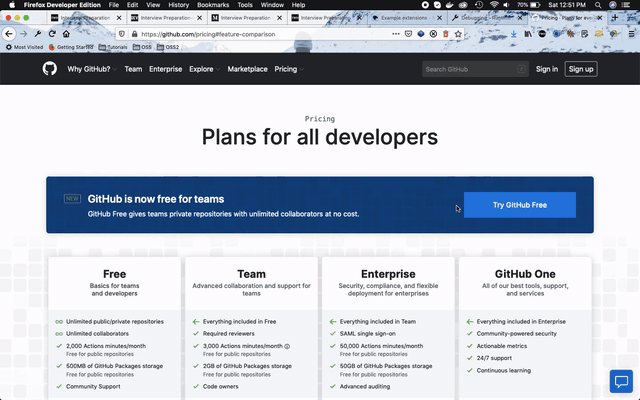Image resolution: width=640 pixels, height=400 pixels.
Task: Open the Marketplace link in navigation
Action: click(247, 69)
